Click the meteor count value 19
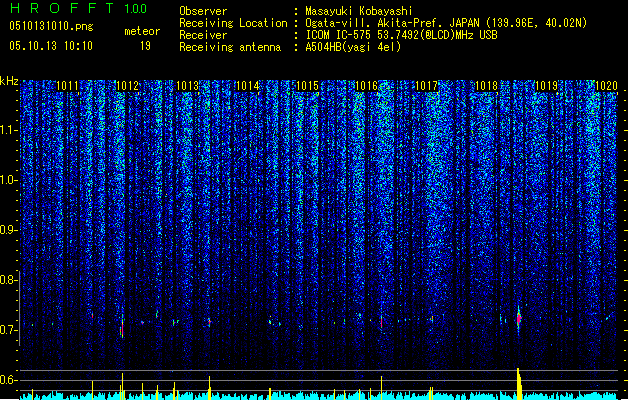Image resolution: width=629 pixels, height=400 pixels. [145, 46]
